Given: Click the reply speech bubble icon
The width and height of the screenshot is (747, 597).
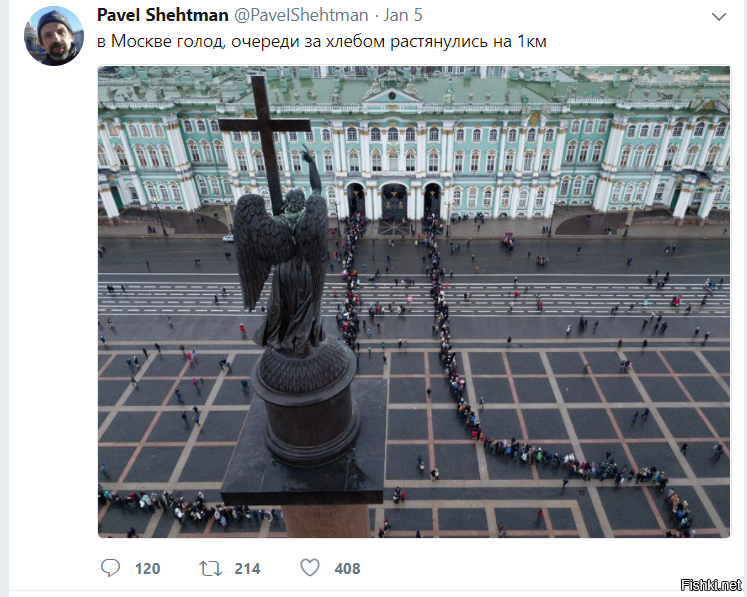Looking at the screenshot, I should tap(110, 567).
